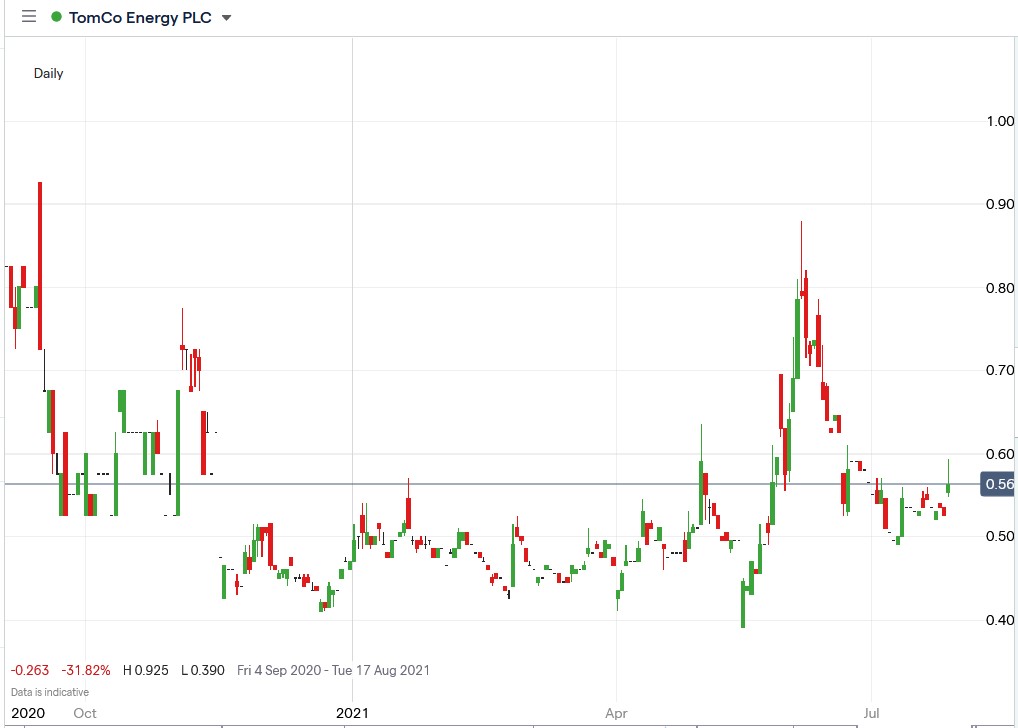This screenshot has width=1018, height=728.
Task: Click the Apr label on the time axis
Action: pyautogui.click(x=614, y=713)
